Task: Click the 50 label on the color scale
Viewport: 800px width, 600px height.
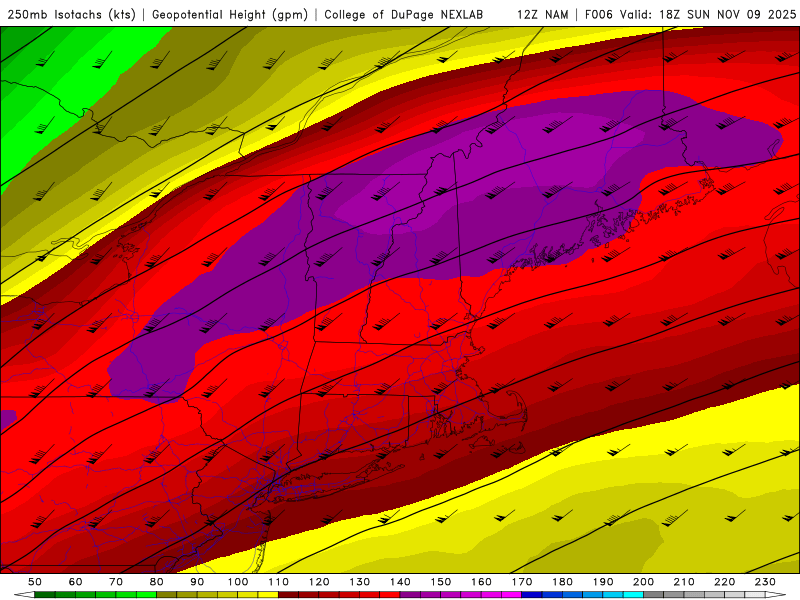Action: coord(35,582)
